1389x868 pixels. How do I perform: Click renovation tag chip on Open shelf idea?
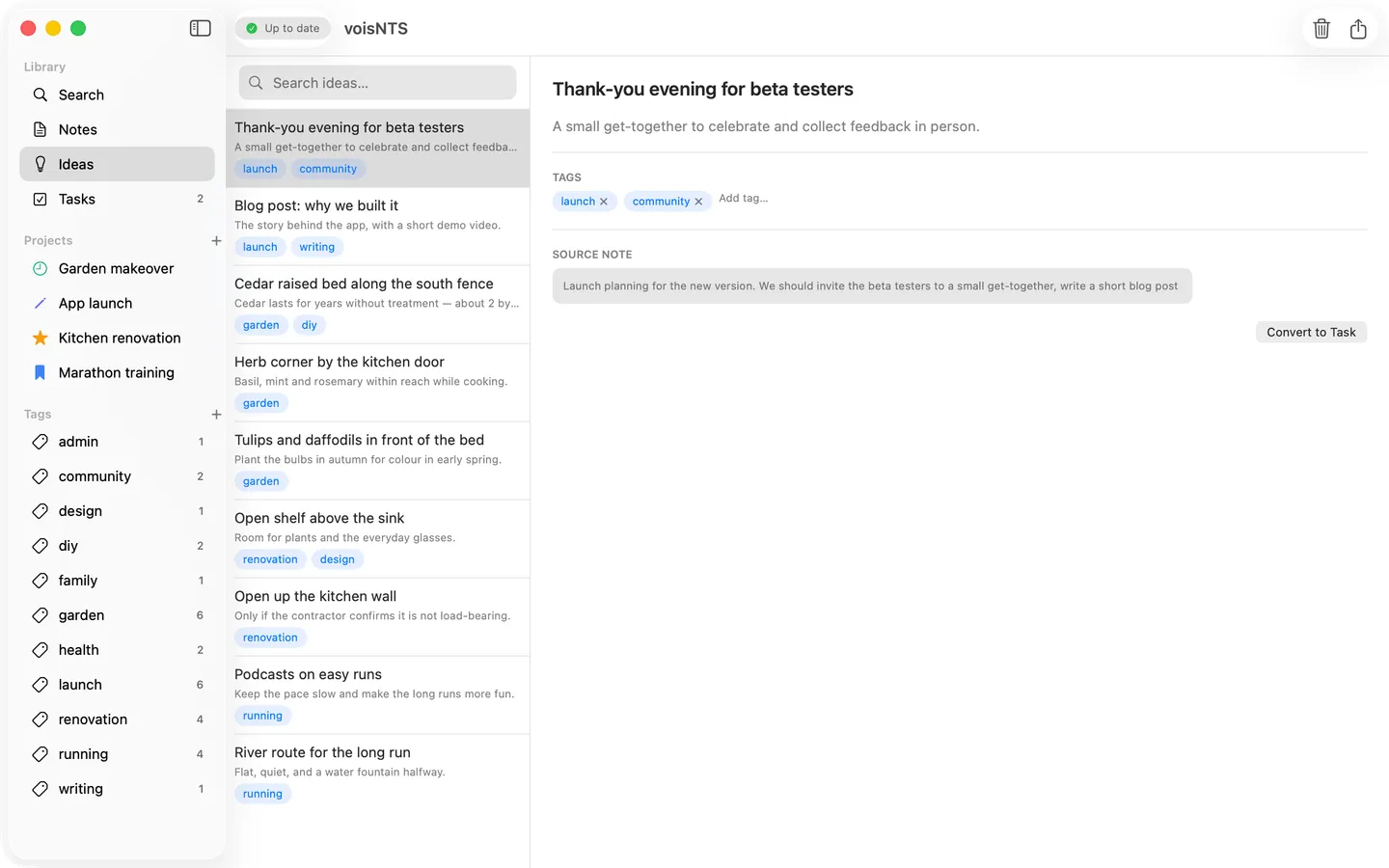(x=270, y=559)
